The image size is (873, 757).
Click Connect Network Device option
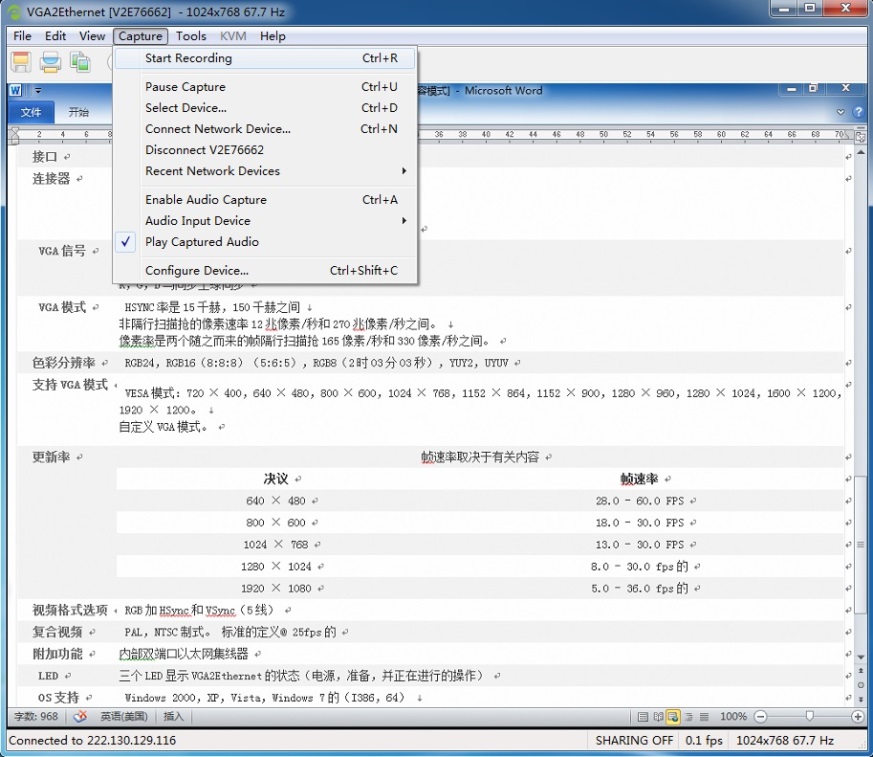217,129
